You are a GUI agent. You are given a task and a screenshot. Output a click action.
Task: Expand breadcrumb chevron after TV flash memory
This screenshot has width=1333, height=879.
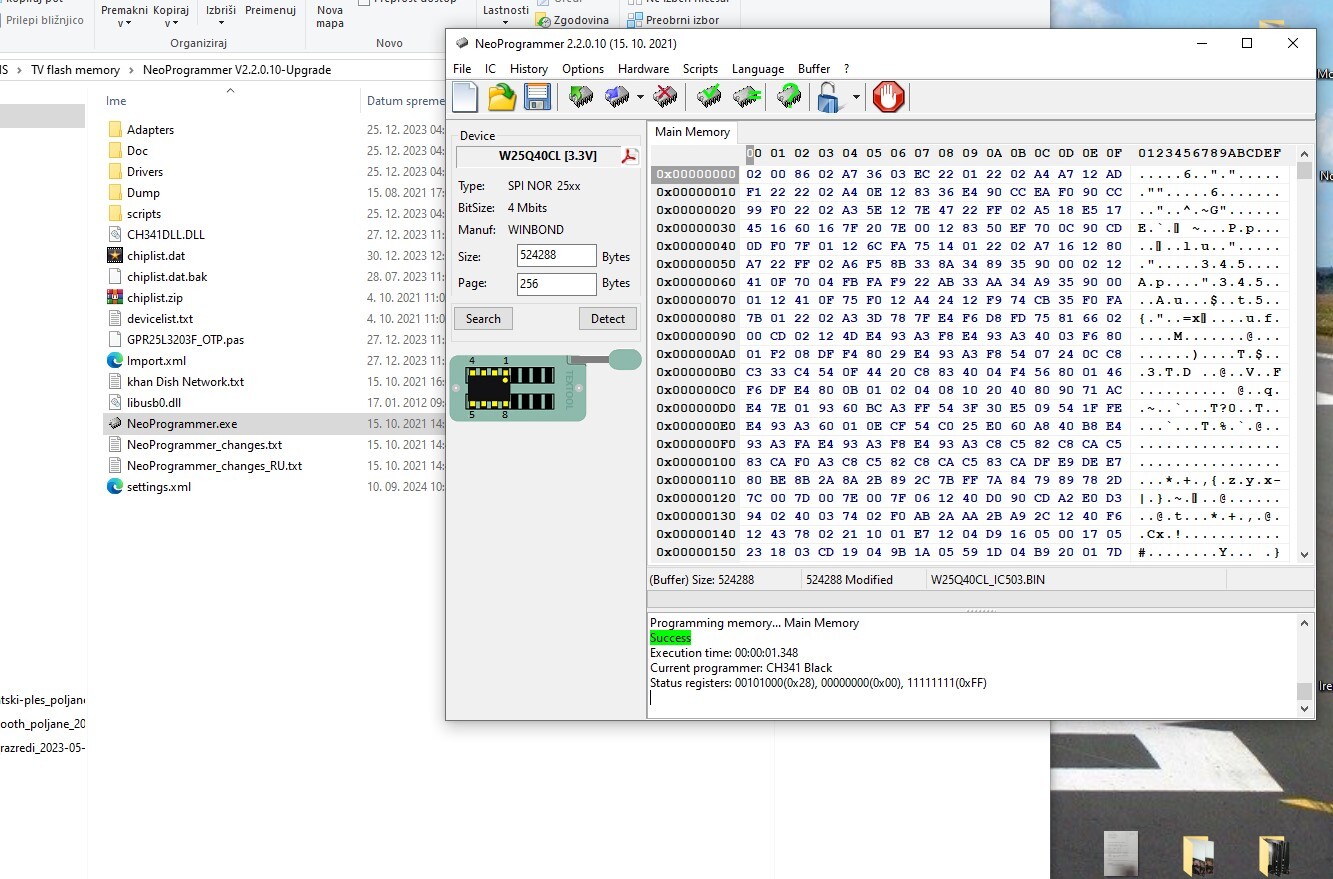(x=131, y=70)
